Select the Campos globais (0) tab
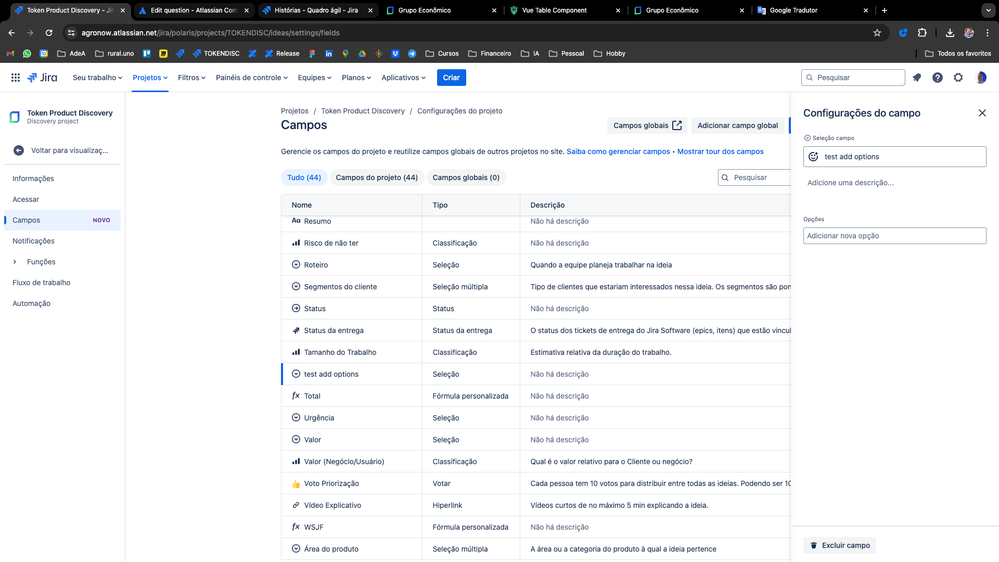999x562 pixels. point(466,178)
